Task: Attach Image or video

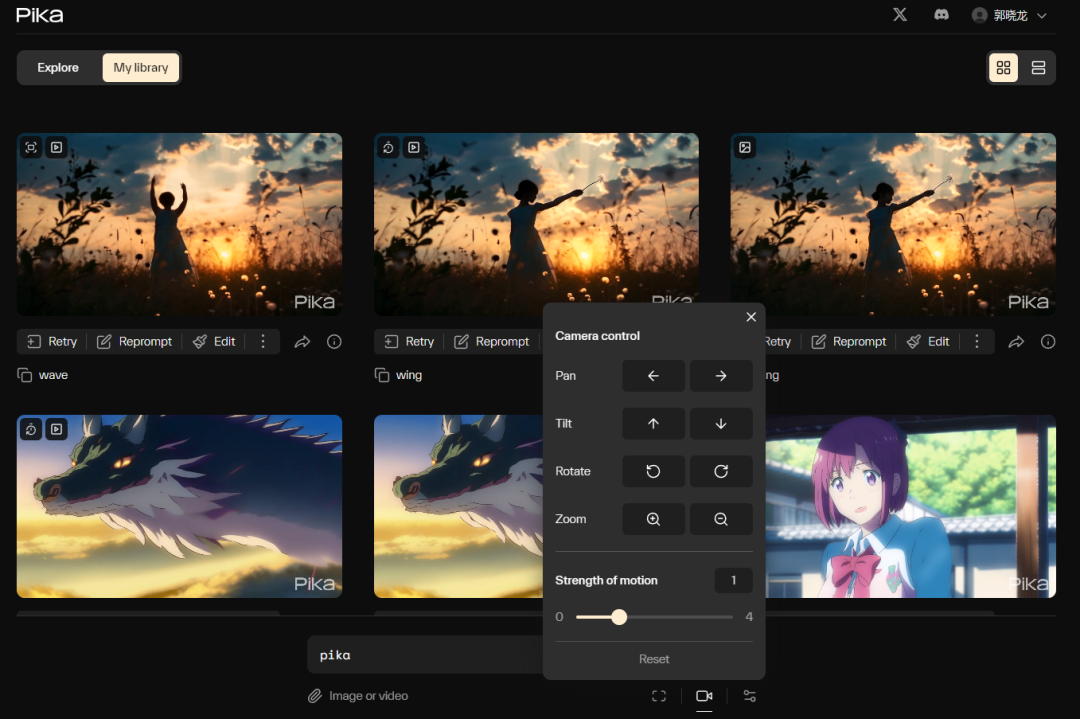Action: (358, 696)
